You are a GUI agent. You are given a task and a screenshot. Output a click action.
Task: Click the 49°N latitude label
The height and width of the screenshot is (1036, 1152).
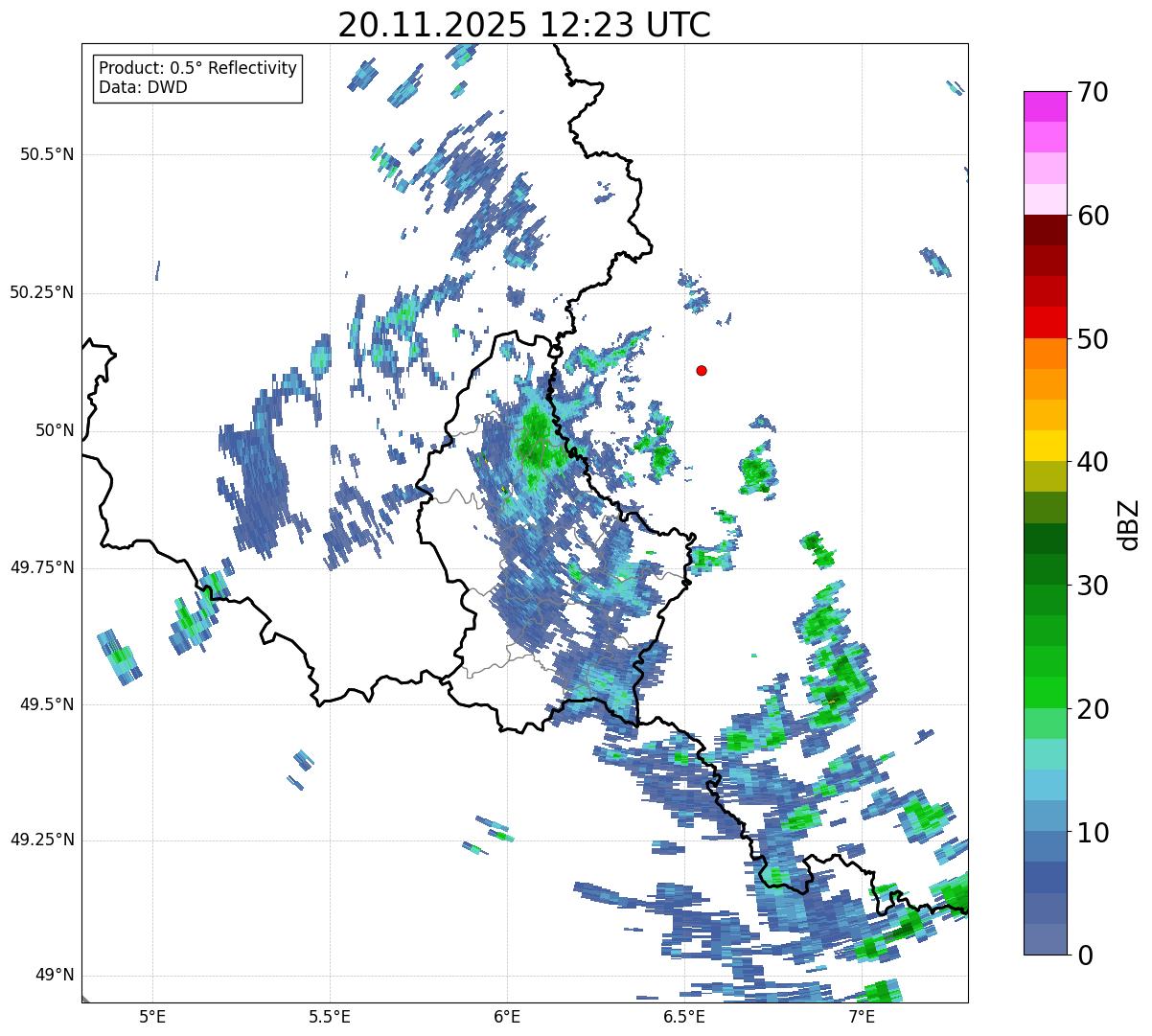point(55,976)
